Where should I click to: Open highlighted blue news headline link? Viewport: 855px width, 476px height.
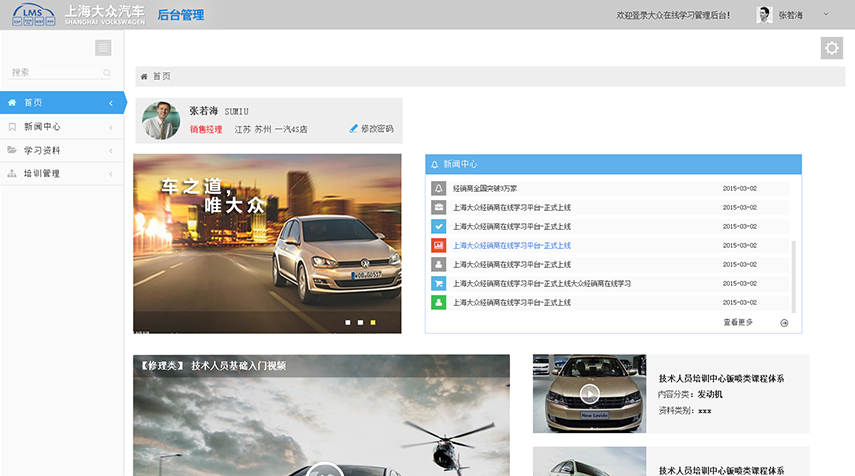[511, 245]
